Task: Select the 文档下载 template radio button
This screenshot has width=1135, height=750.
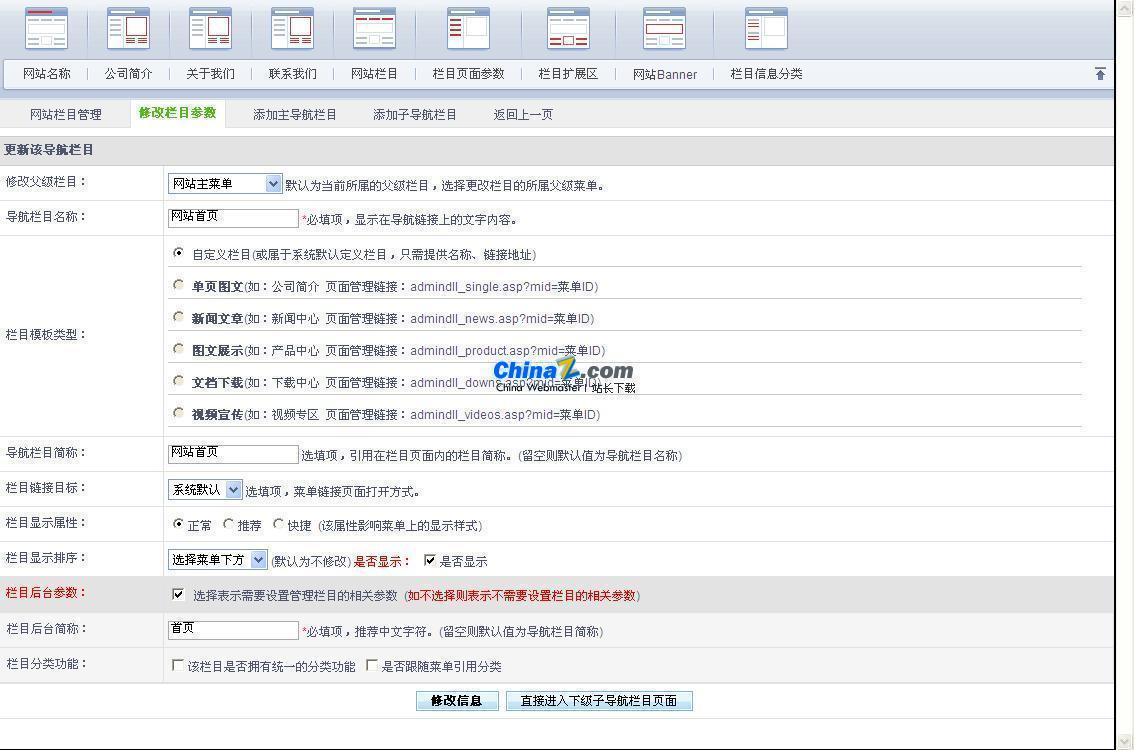Action: coord(178,380)
